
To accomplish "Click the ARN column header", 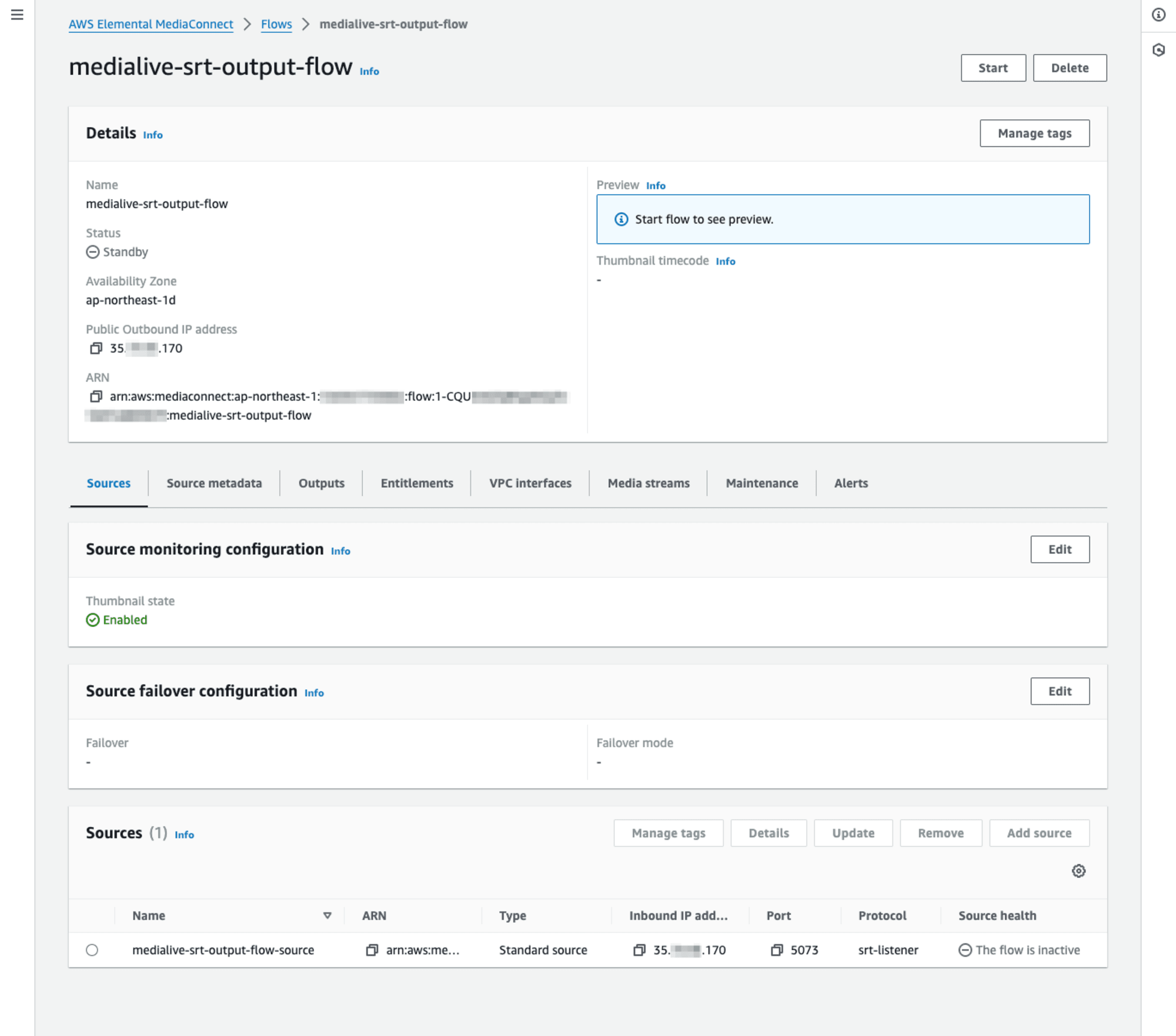I will pyautogui.click(x=374, y=915).
